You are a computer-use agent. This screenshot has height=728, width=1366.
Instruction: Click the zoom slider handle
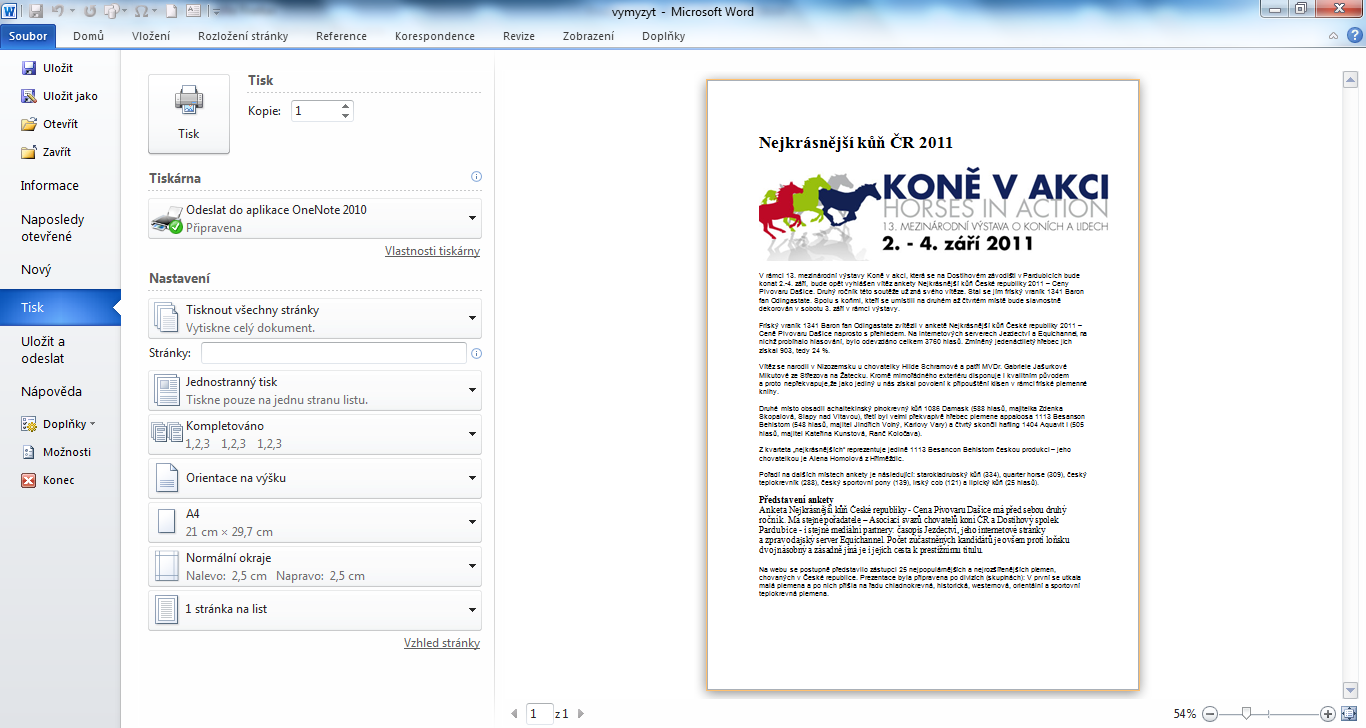coord(1246,714)
